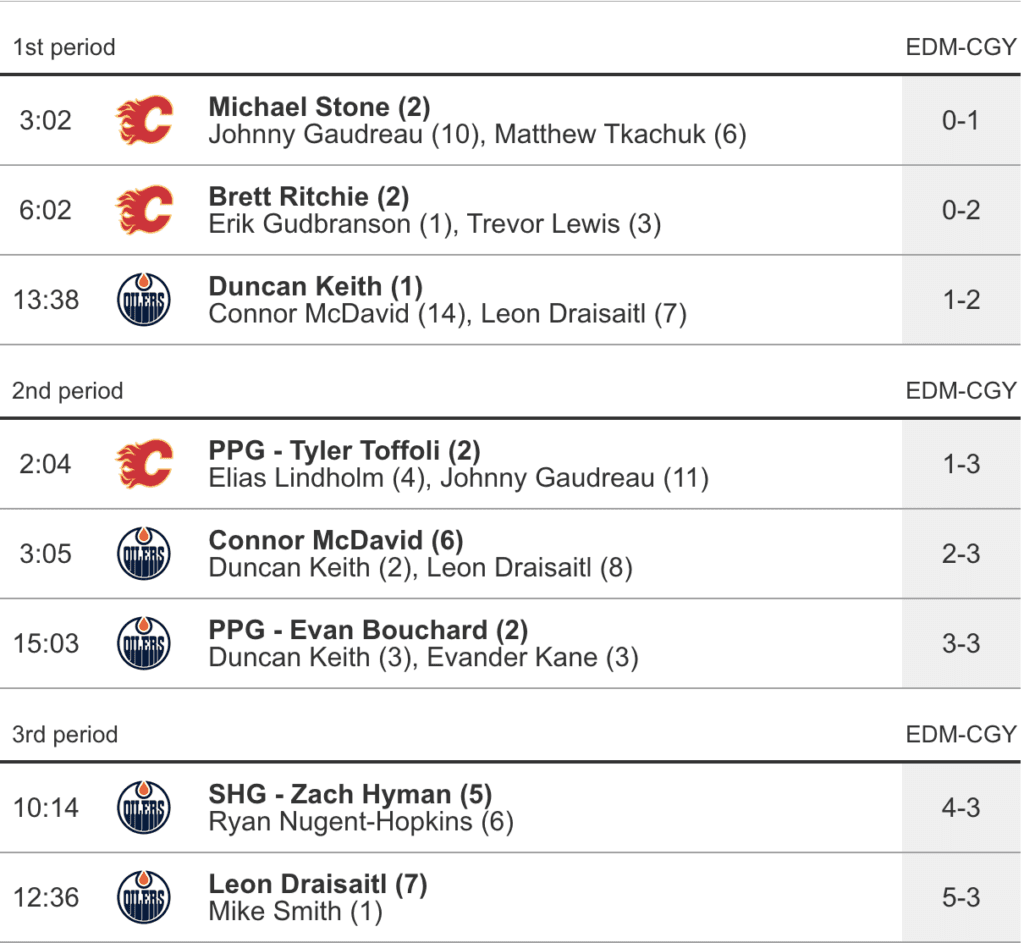Click Flames logo beside Brett Ritchie goal
The height and width of the screenshot is (943, 1024).
coord(144,210)
